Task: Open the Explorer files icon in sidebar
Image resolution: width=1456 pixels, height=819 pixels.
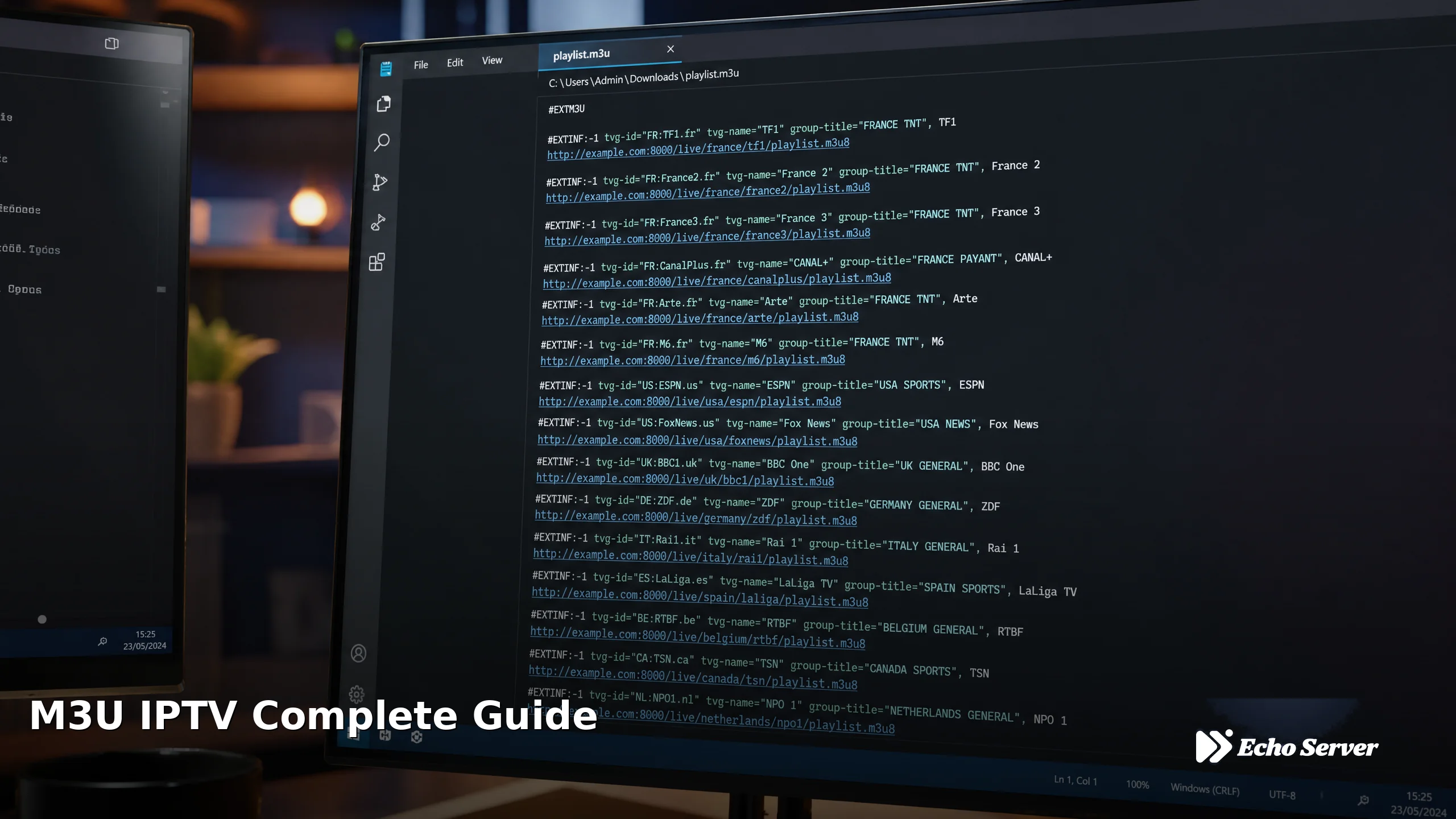Action: [384, 104]
